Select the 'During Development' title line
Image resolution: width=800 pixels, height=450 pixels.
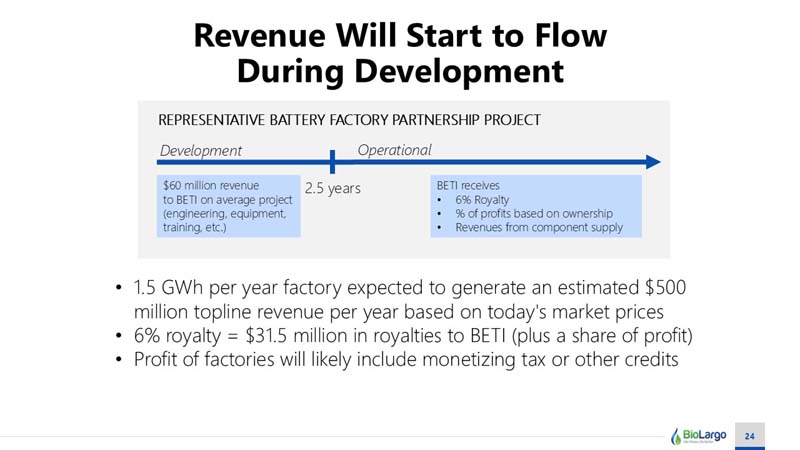click(x=400, y=71)
